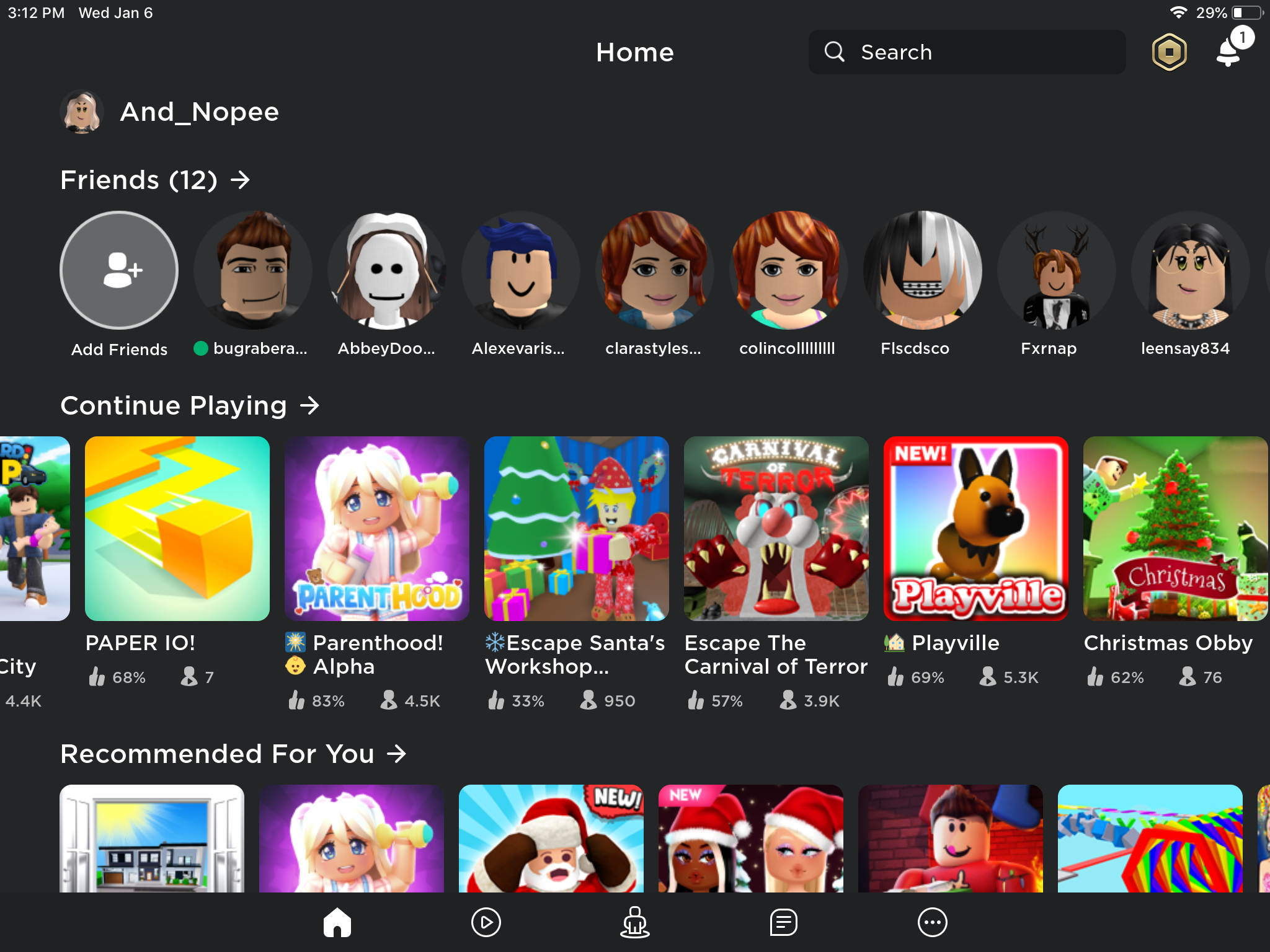The image size is (1270, 952).
Task: Tap the Search input field
Action: pyautogui.click(x=967, y=52)
